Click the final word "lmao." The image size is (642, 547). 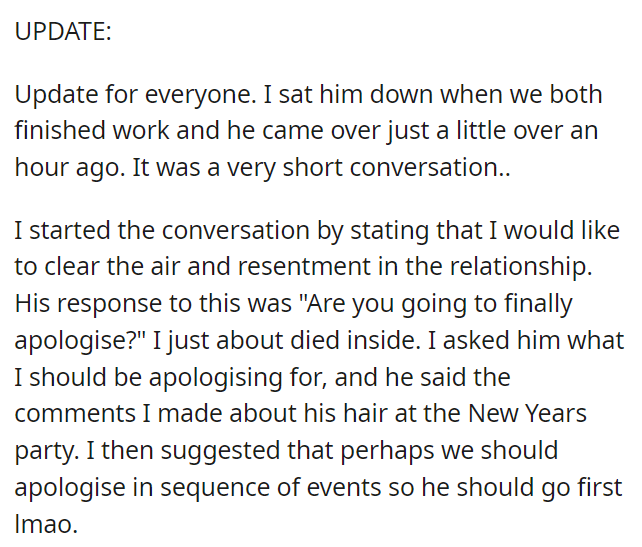click(46, 524)
